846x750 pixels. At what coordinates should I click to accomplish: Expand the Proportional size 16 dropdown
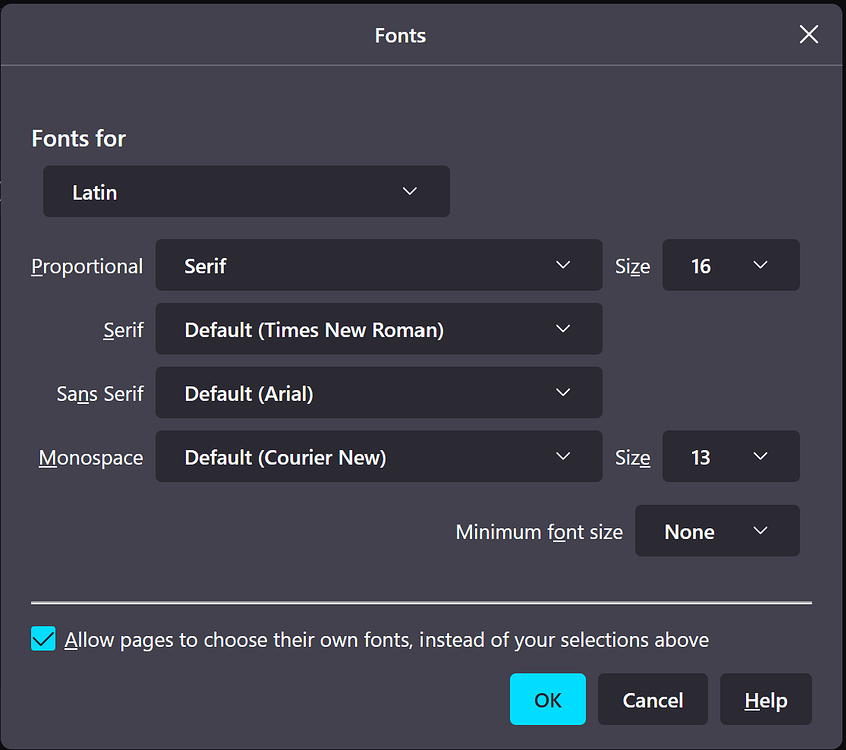(731, 266)
